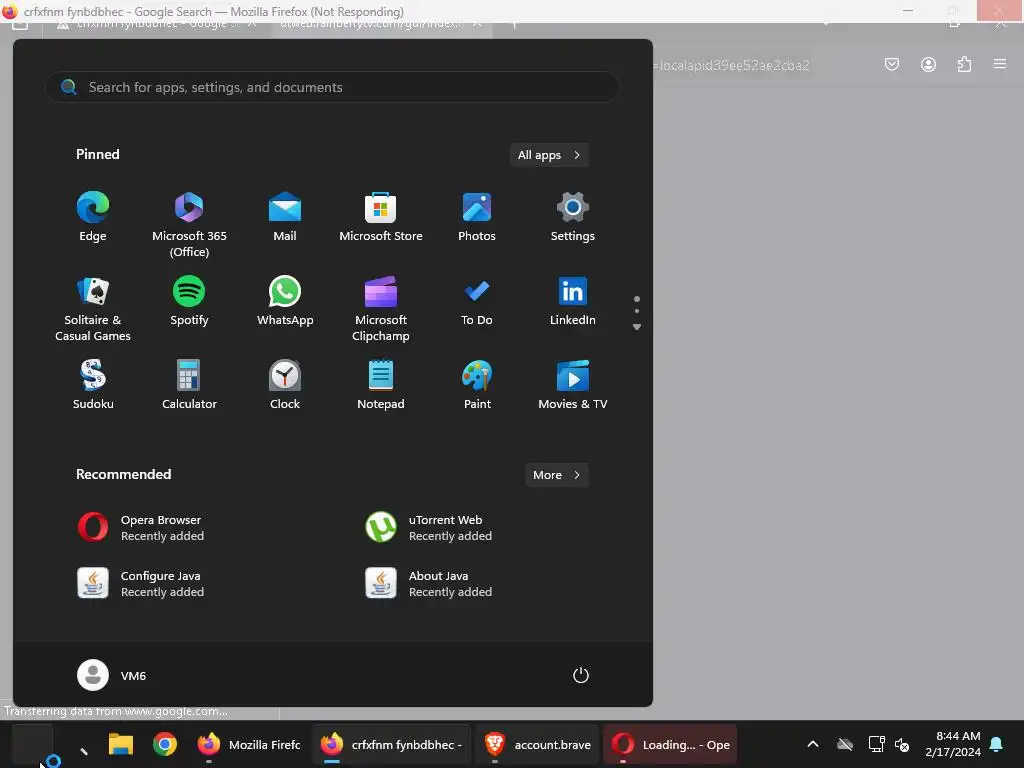The height and width of the screenshot is (768, 1024).
Task: Switch to crfxfnm fynbdbhec Firefox taskbar window
Action: click(391, 744)
